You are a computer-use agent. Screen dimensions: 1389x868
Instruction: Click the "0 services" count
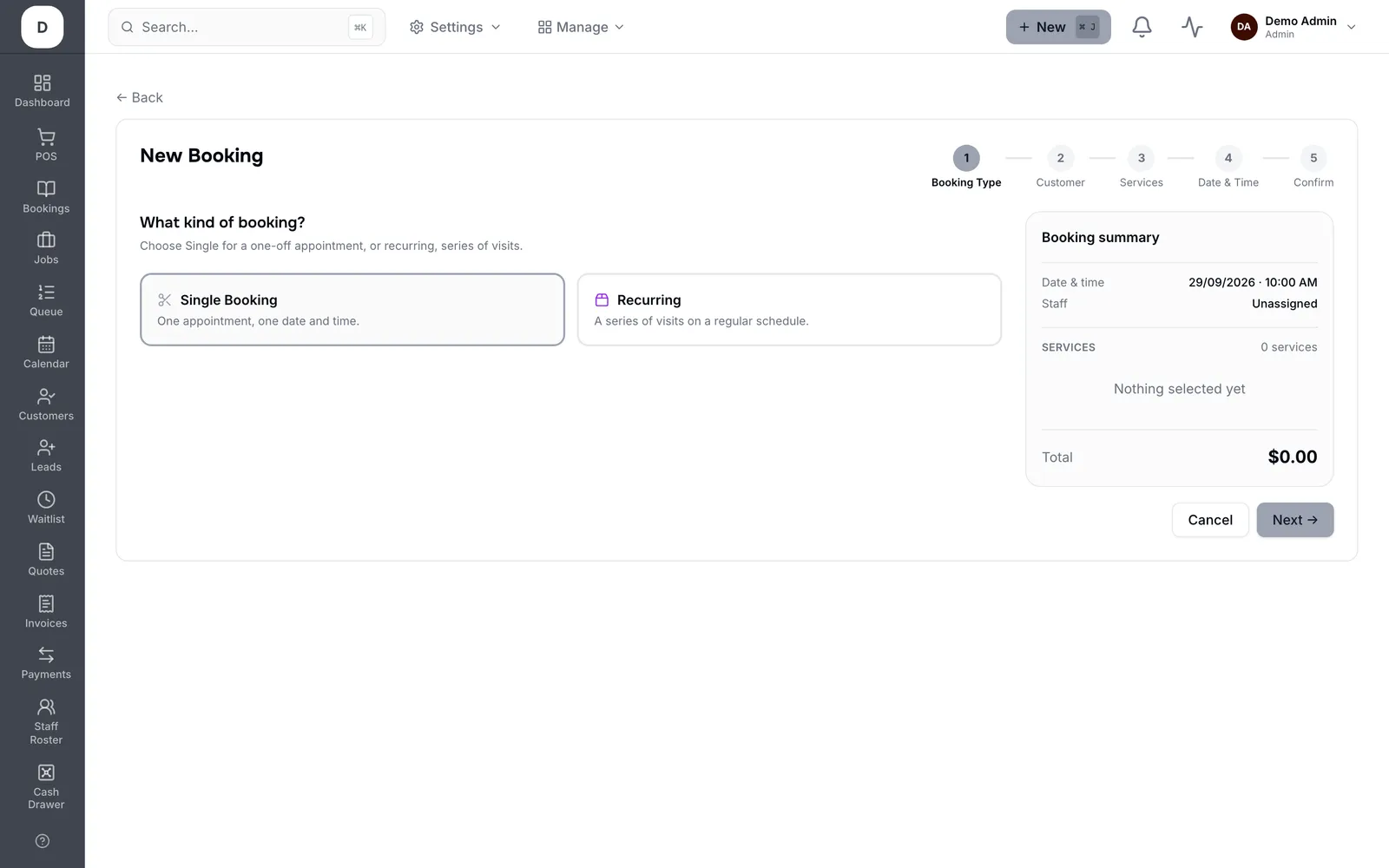[1288, 347]
